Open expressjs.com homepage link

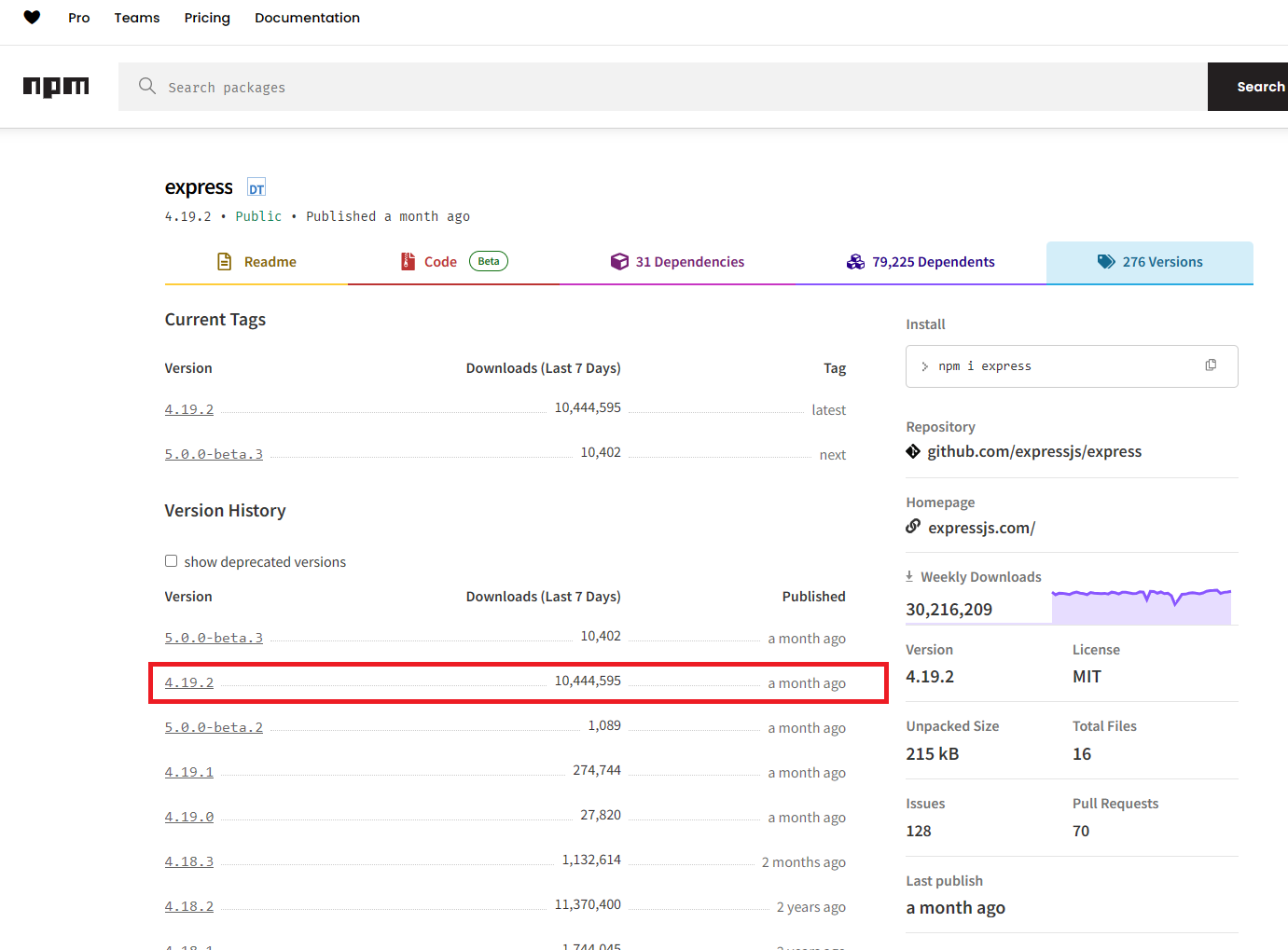[981, 528]
